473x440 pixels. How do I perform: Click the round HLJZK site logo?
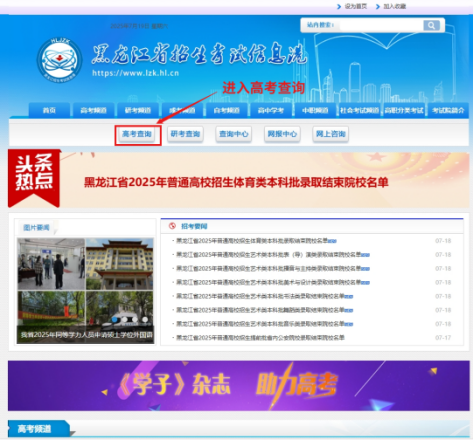click(x=60, y=60)
